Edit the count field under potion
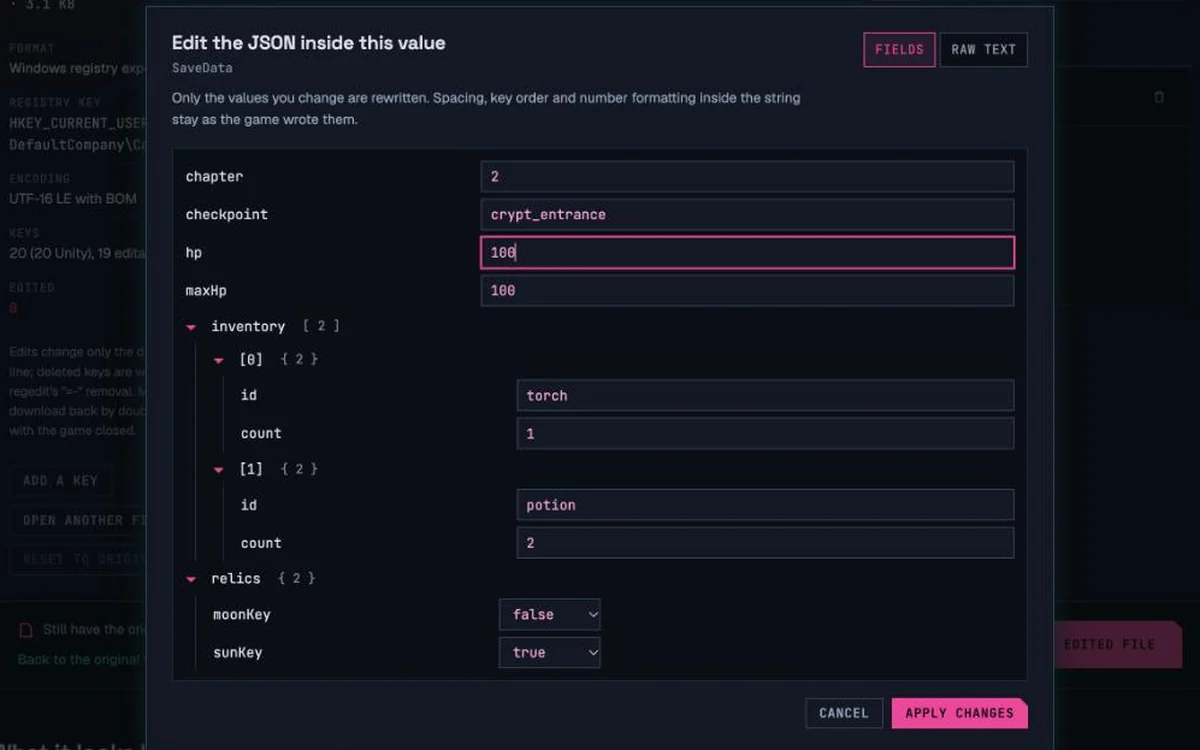The width and height of the screenshot is (1200, 750). [x=765, y=543]
